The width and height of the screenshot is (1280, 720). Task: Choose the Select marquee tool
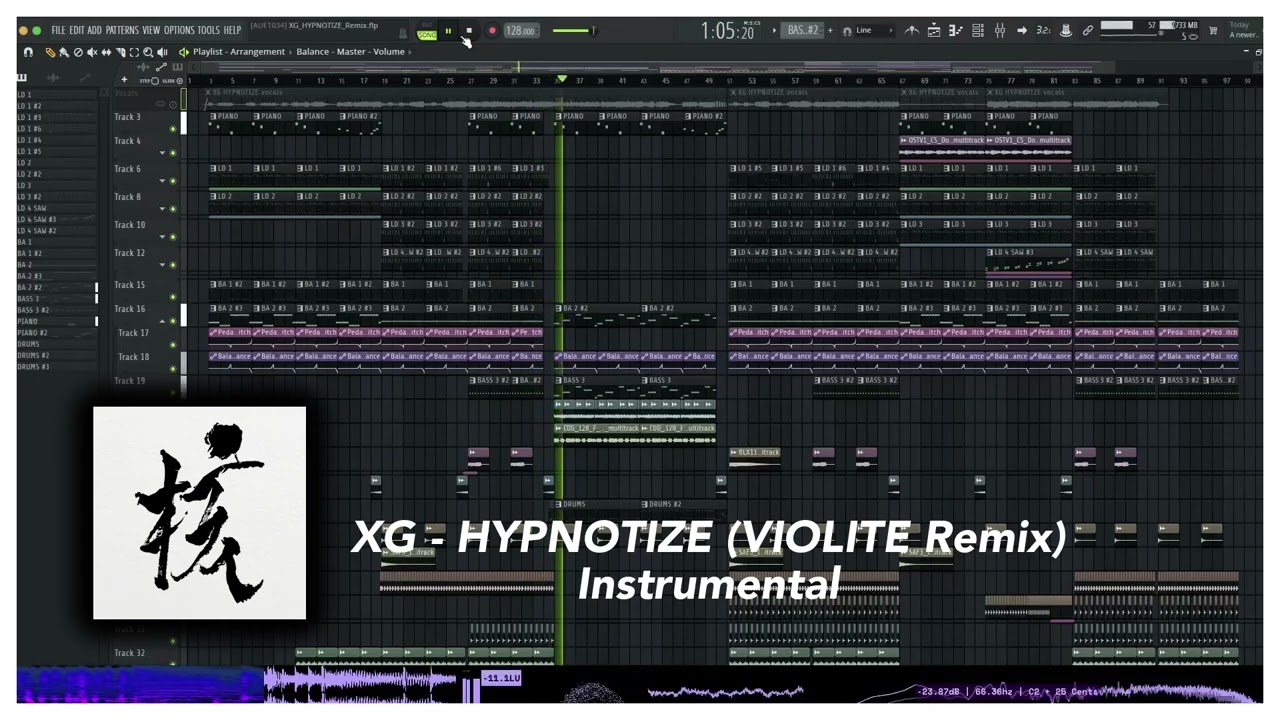coord(134,52)
